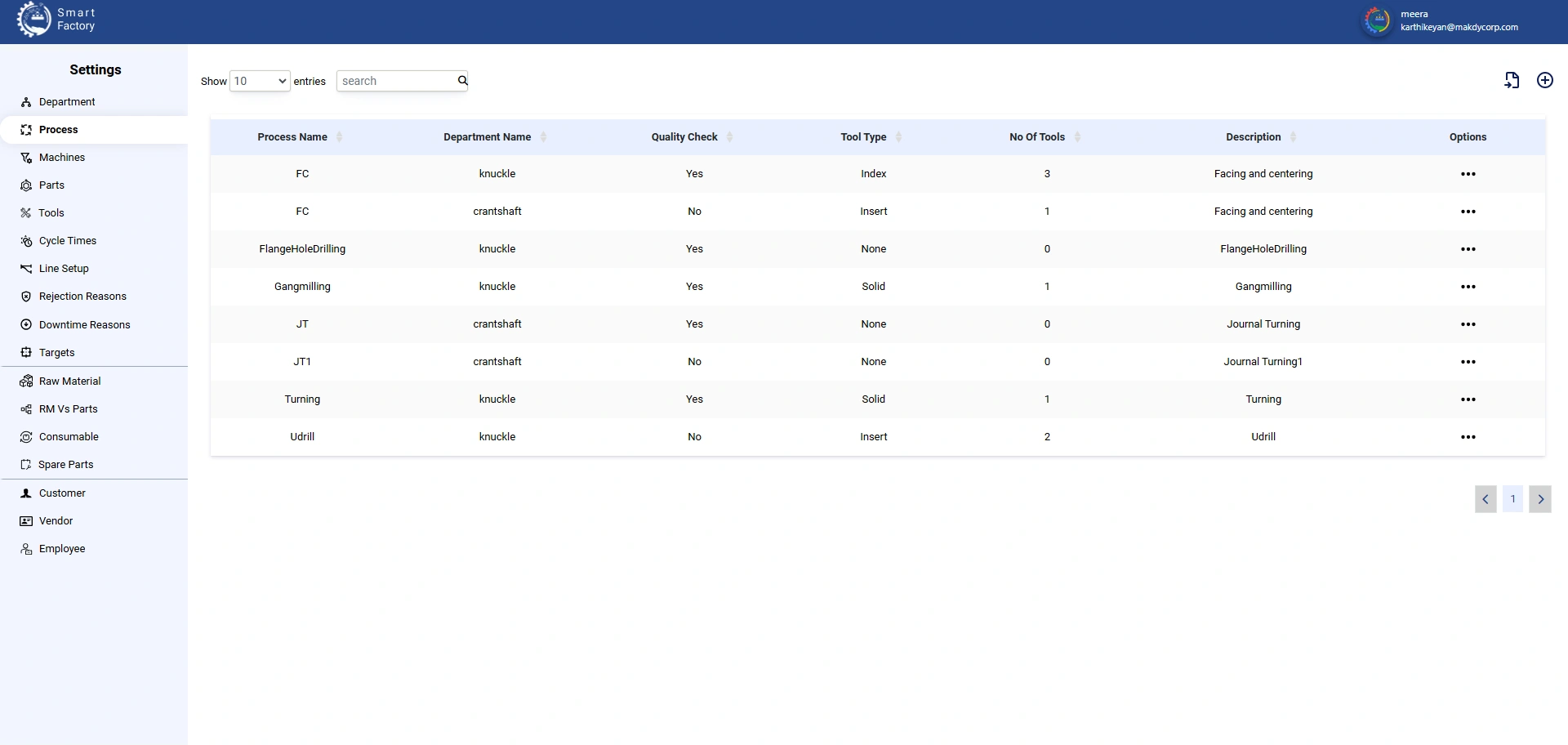Screen dimensions: 1568x745
Task: Open Line Setup settings page
Action: (x=64, y=269)
